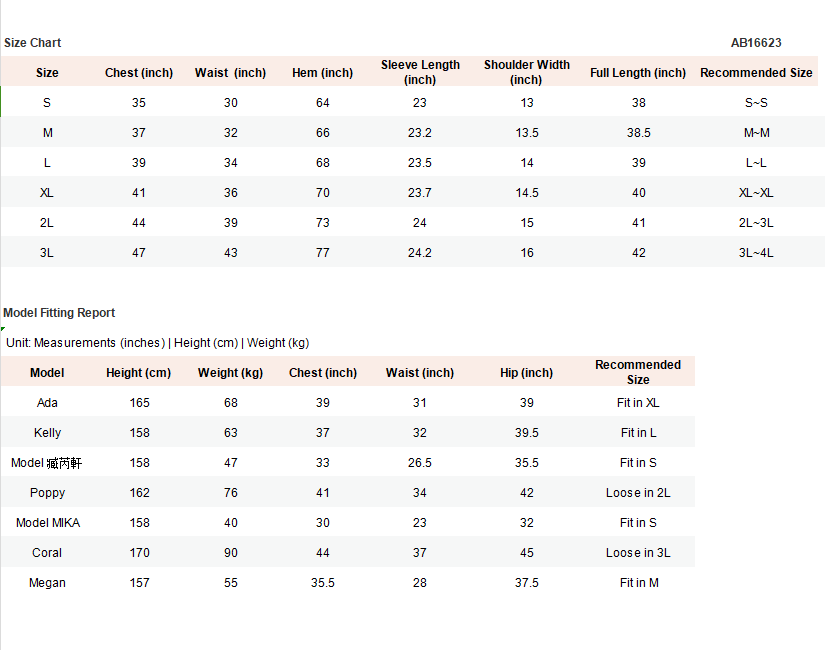Image resolution: width=825 pixels, height=650 pixels.
Task: Click Coral's weight value 90
Action: coord(230,553)
